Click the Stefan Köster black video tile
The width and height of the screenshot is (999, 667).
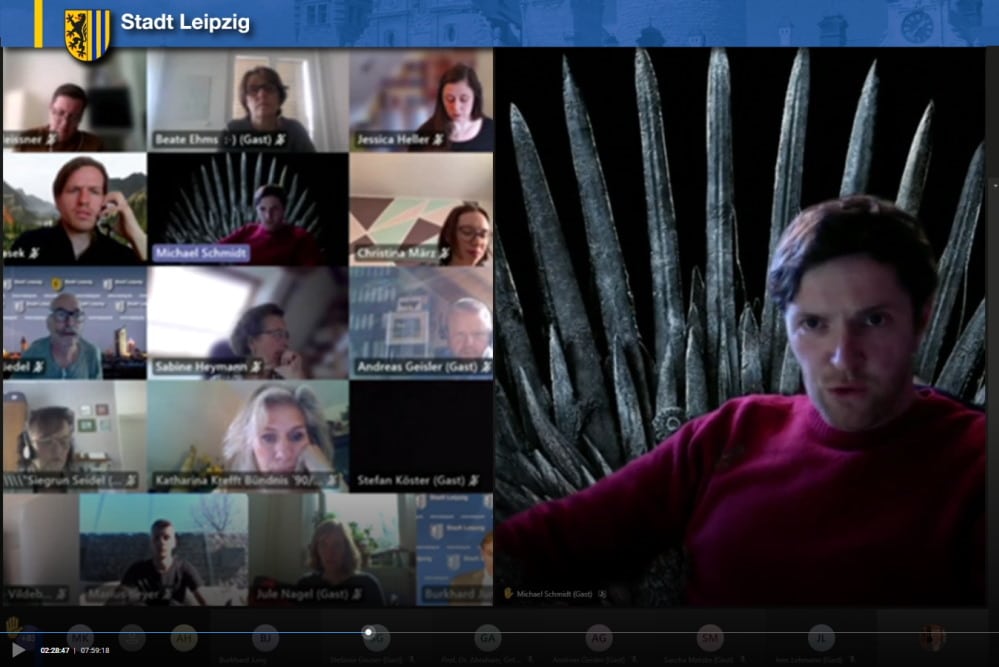(x=420, y=430)
